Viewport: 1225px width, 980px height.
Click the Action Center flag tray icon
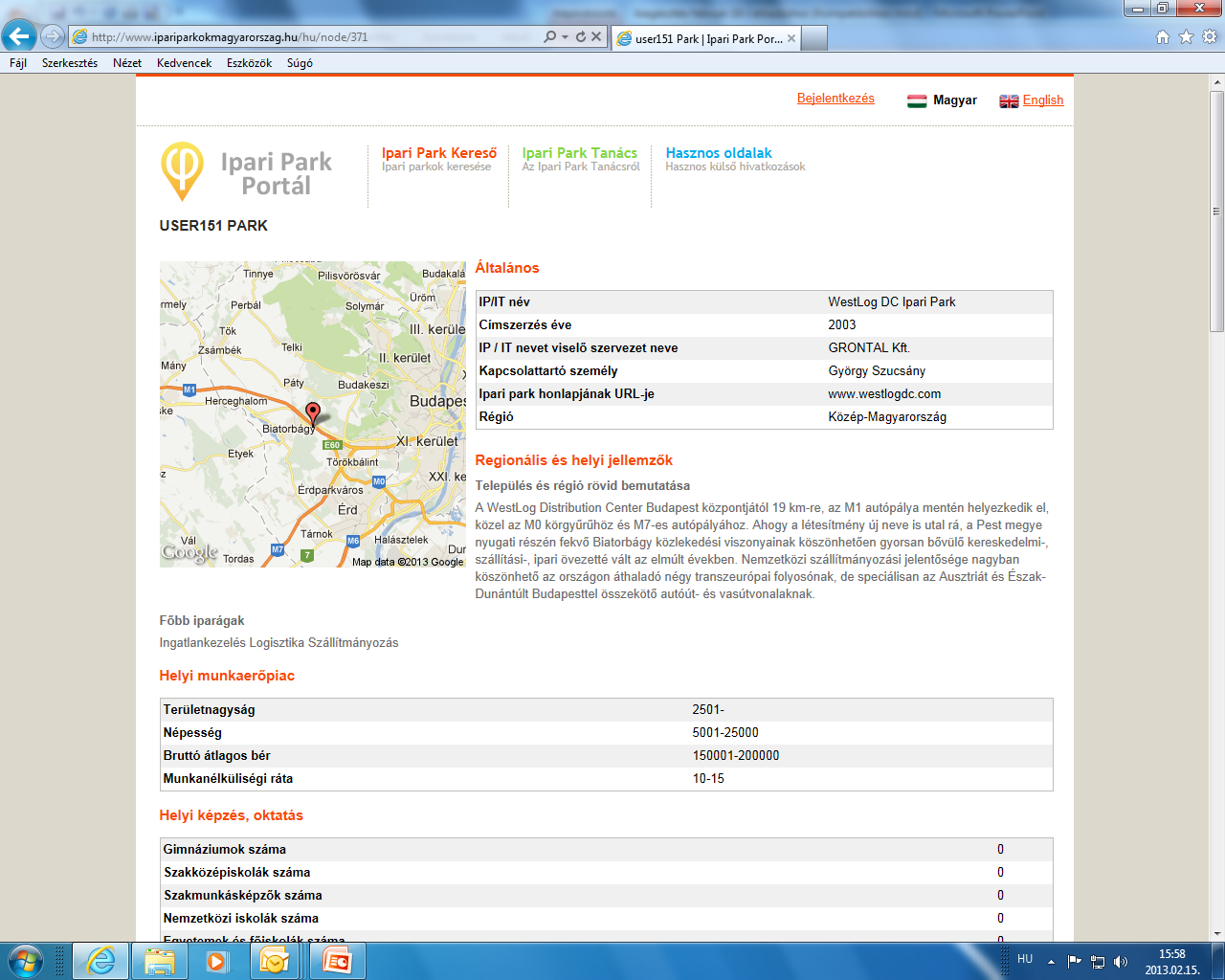pyautogui.click(x=1075, y=962)
